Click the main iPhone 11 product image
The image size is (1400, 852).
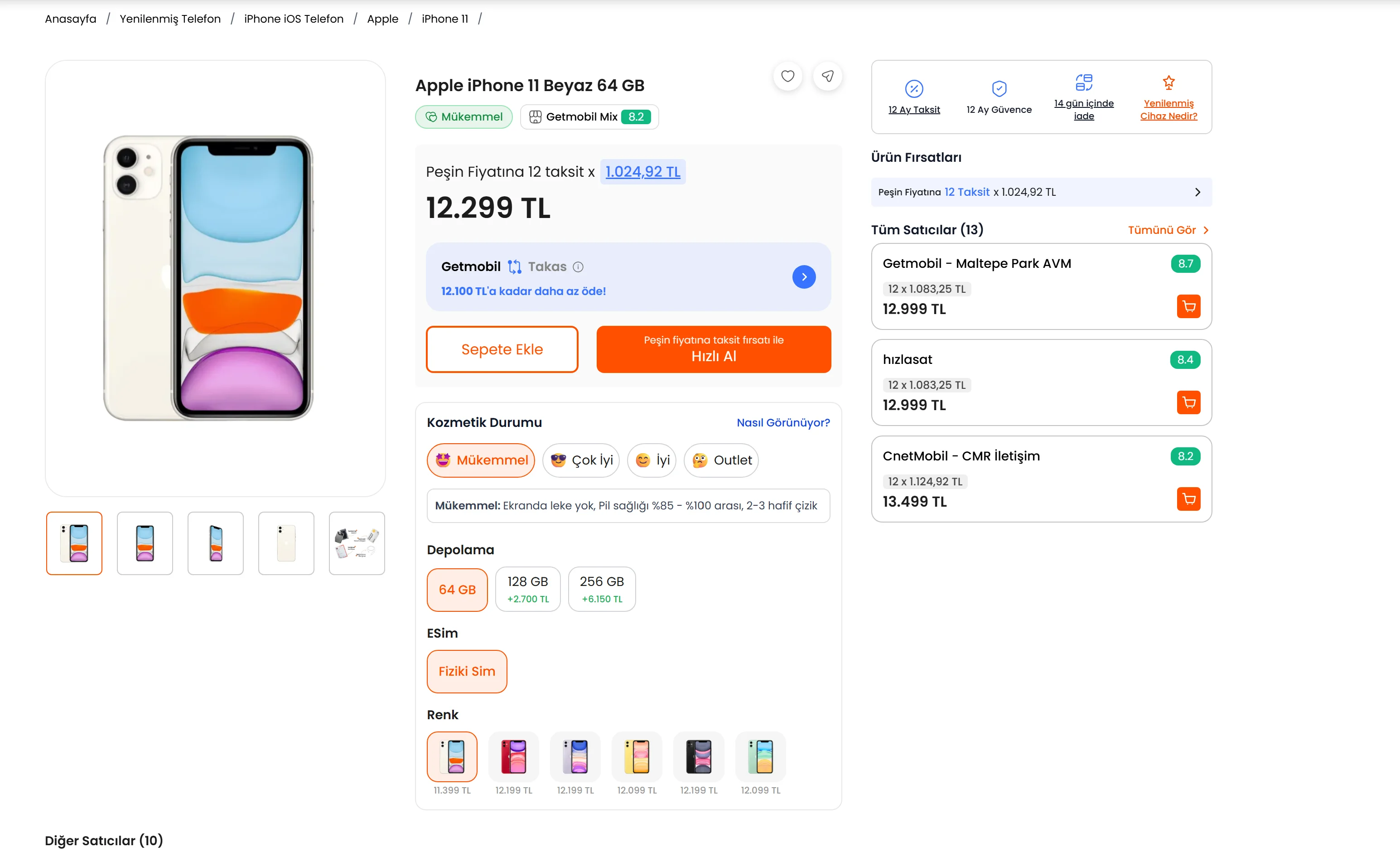pyautogui.click(x=208, y=278)
